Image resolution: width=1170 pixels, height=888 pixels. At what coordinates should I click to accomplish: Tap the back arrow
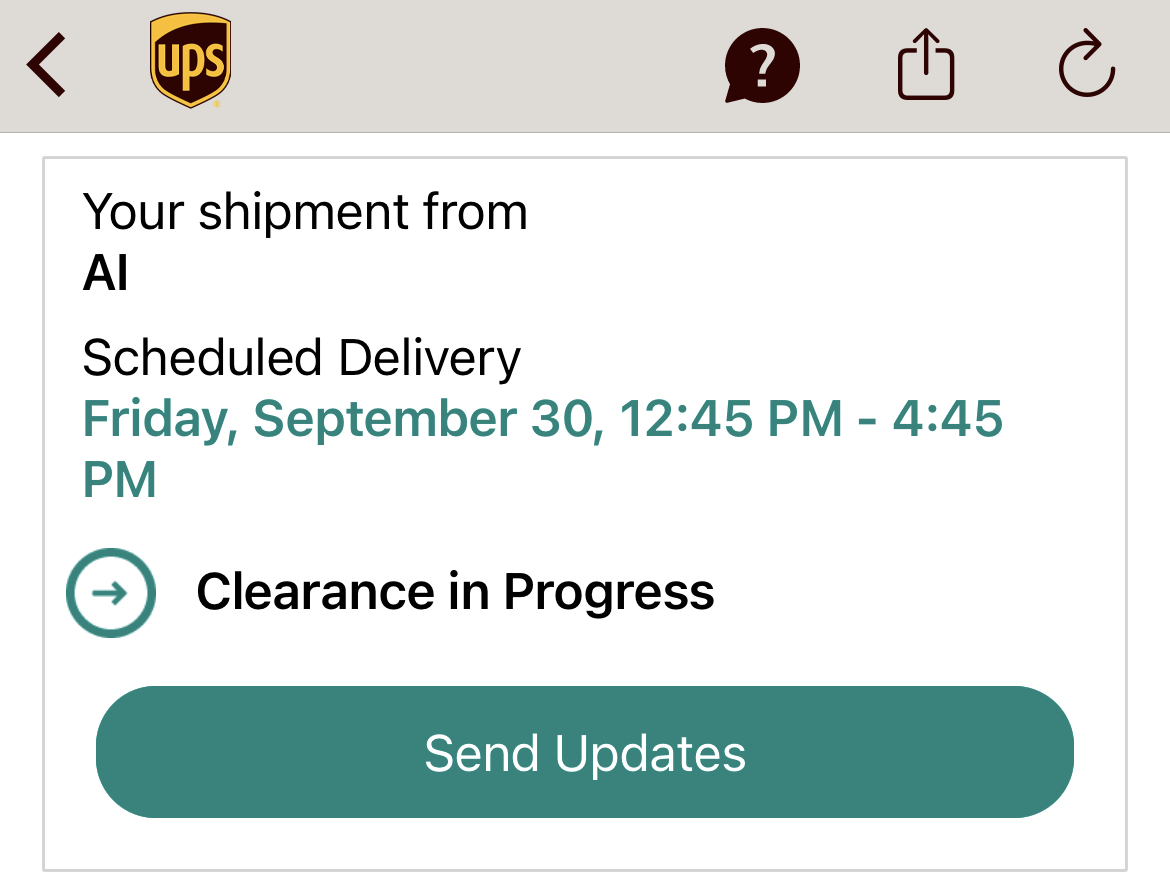[47, 65]
